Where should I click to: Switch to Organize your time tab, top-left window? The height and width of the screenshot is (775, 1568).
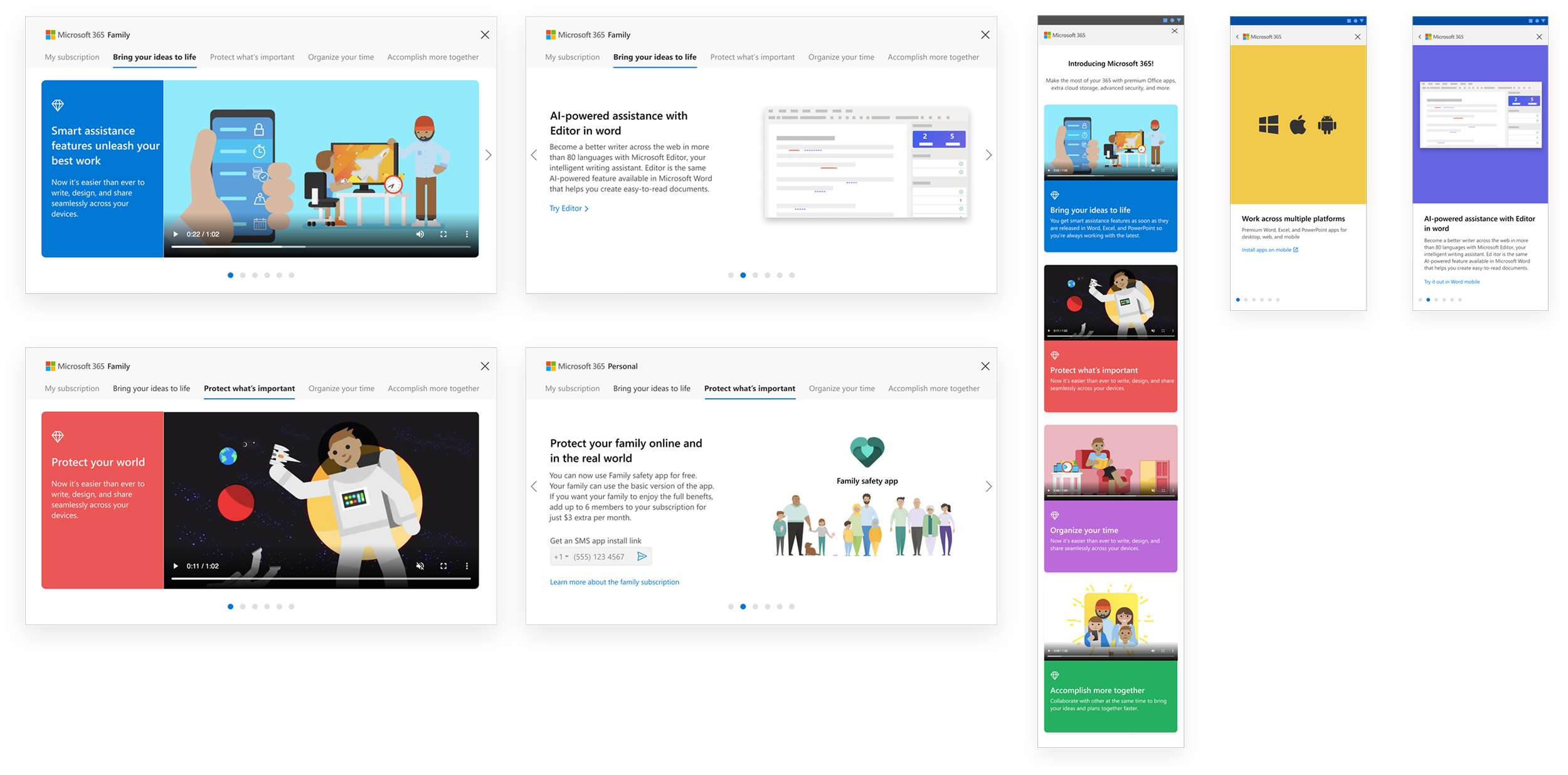coord(341,57)
